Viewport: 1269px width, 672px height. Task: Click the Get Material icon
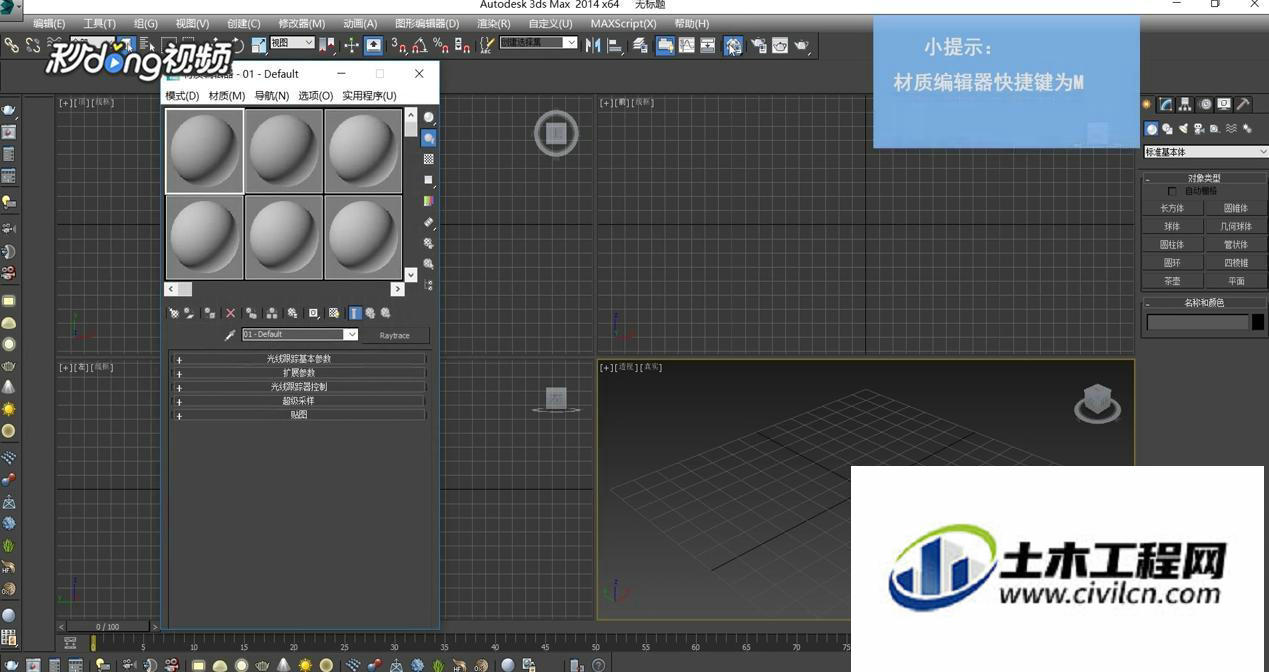click(x=173, y=313)
